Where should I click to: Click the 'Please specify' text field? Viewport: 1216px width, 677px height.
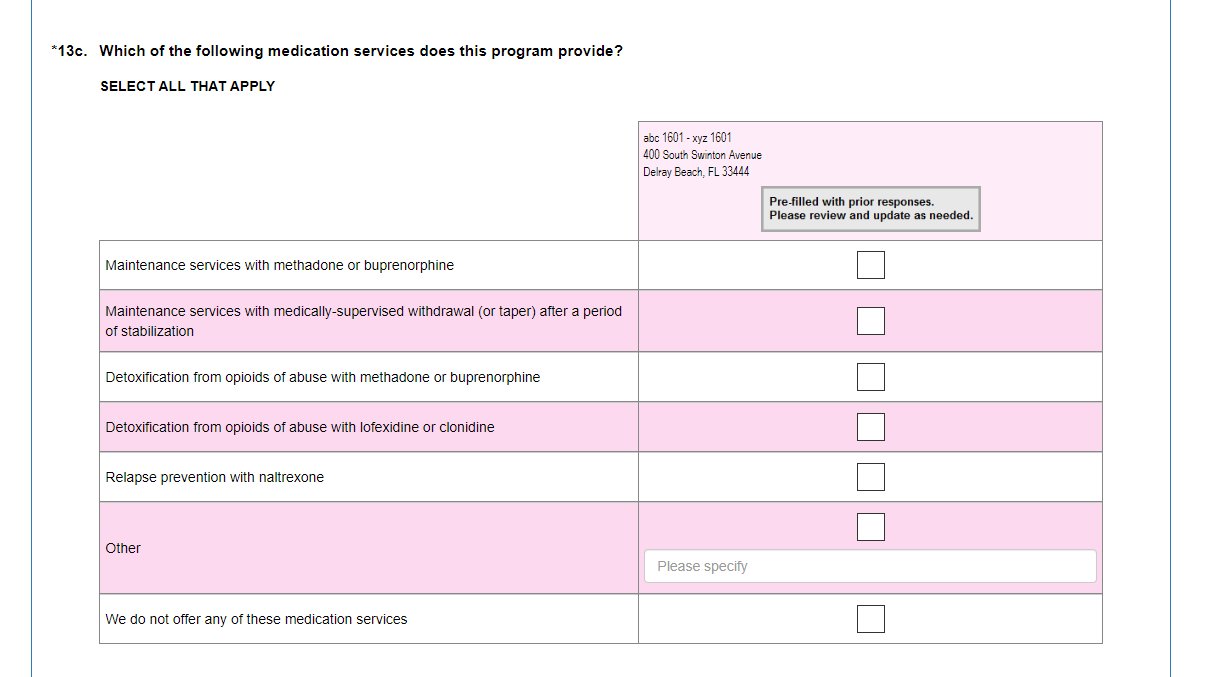tap(870, 566)
